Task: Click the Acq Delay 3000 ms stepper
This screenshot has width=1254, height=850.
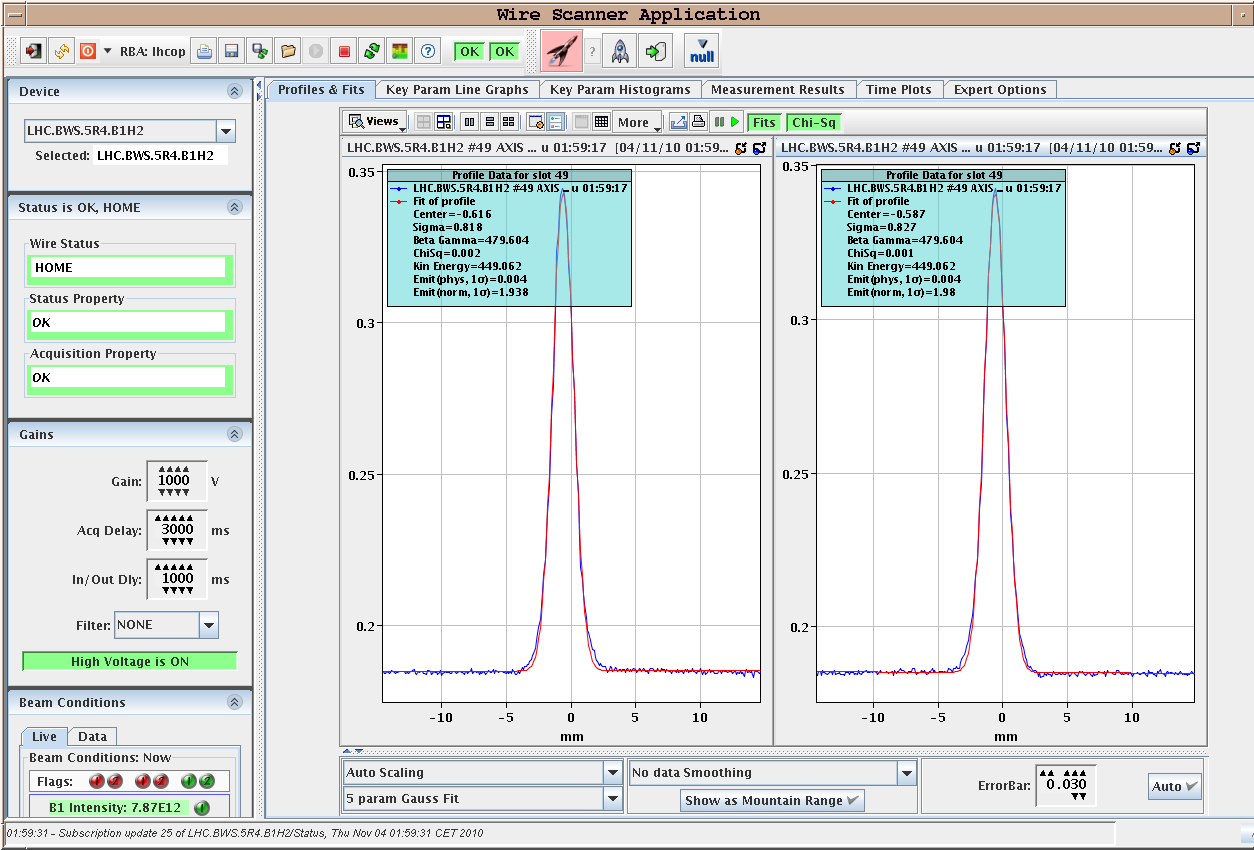Action: (x=177, y=530)
